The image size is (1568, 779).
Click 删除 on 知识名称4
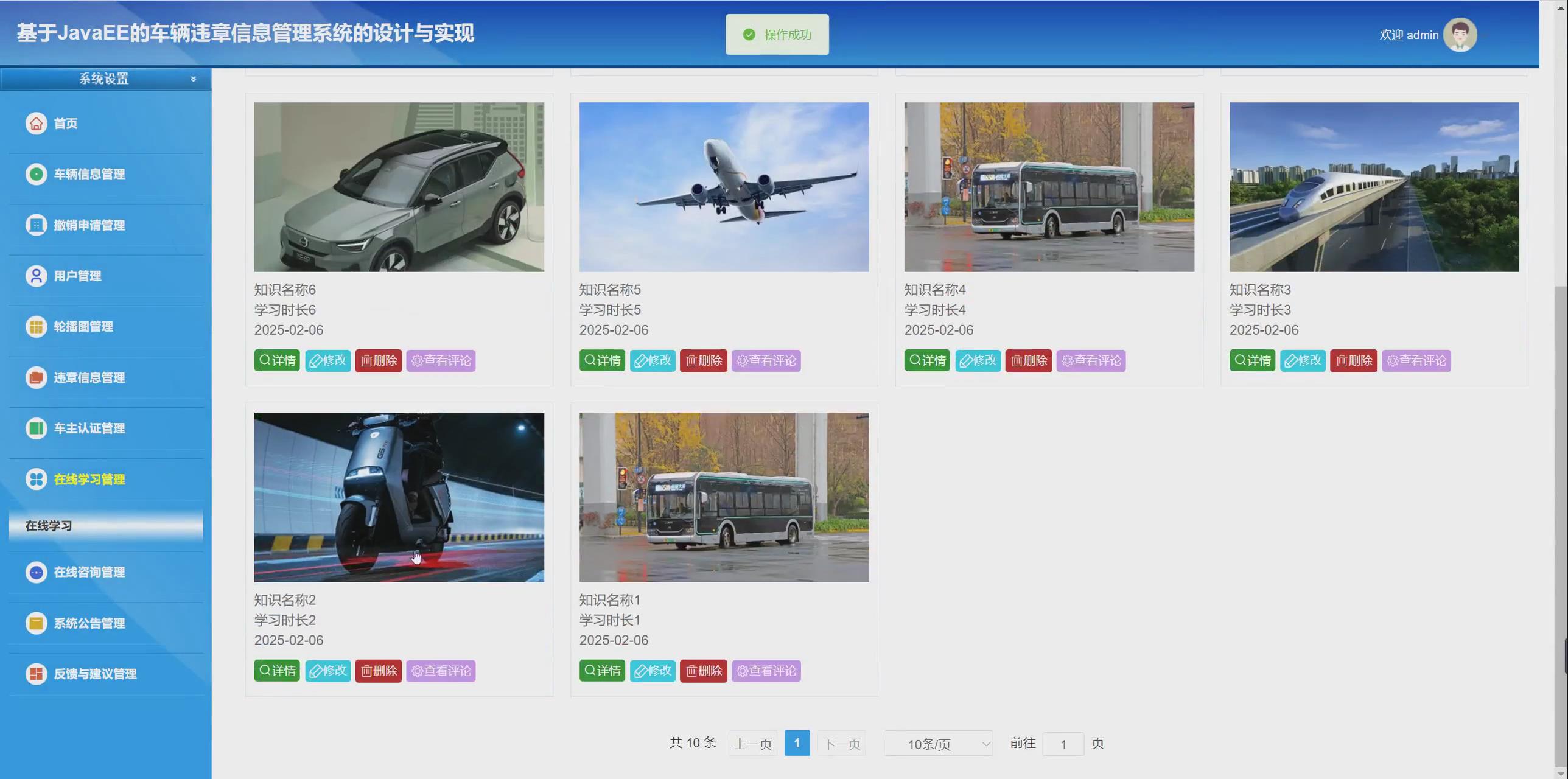click(x=1028, y=360)
